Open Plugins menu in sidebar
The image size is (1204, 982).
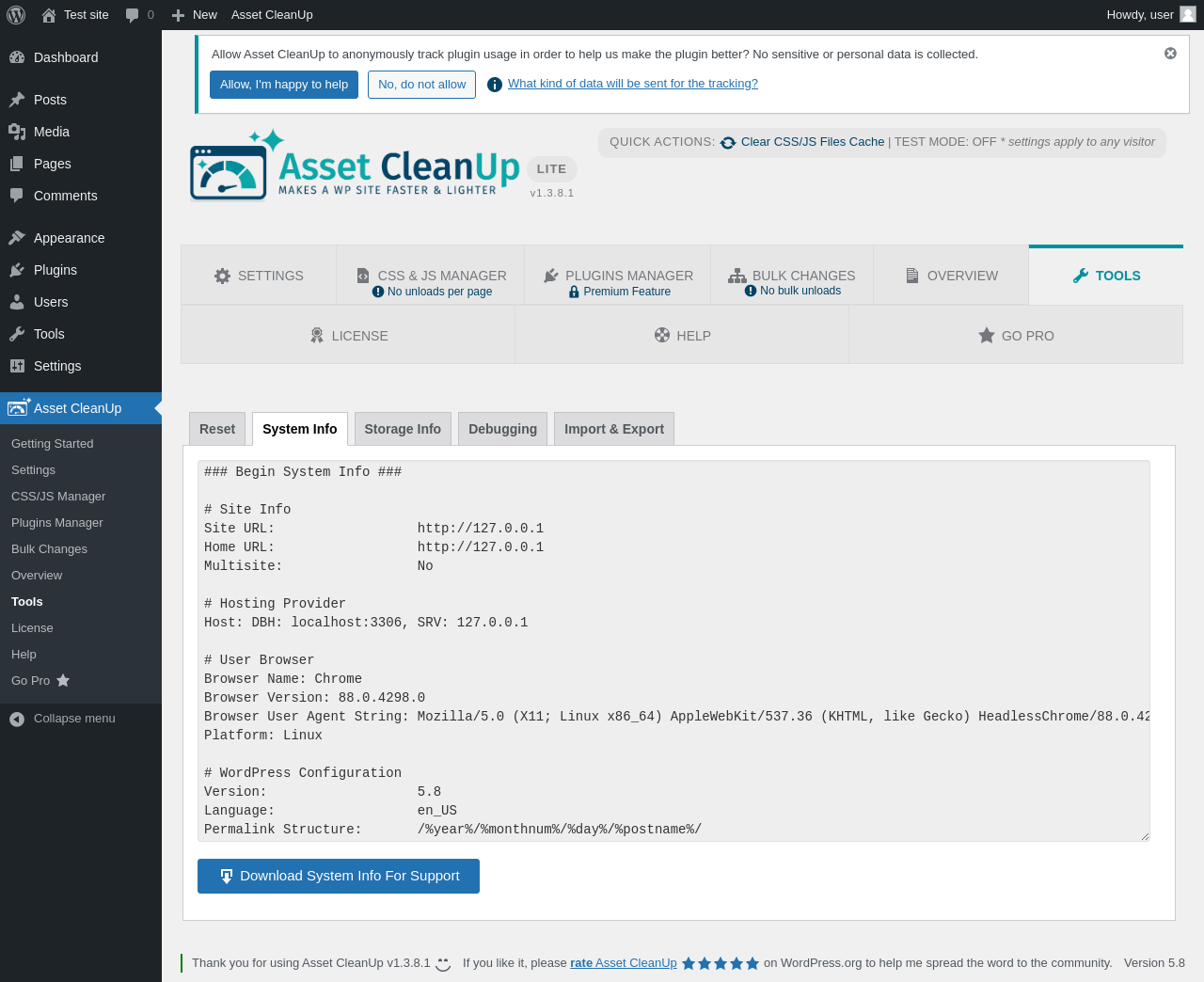81,270
